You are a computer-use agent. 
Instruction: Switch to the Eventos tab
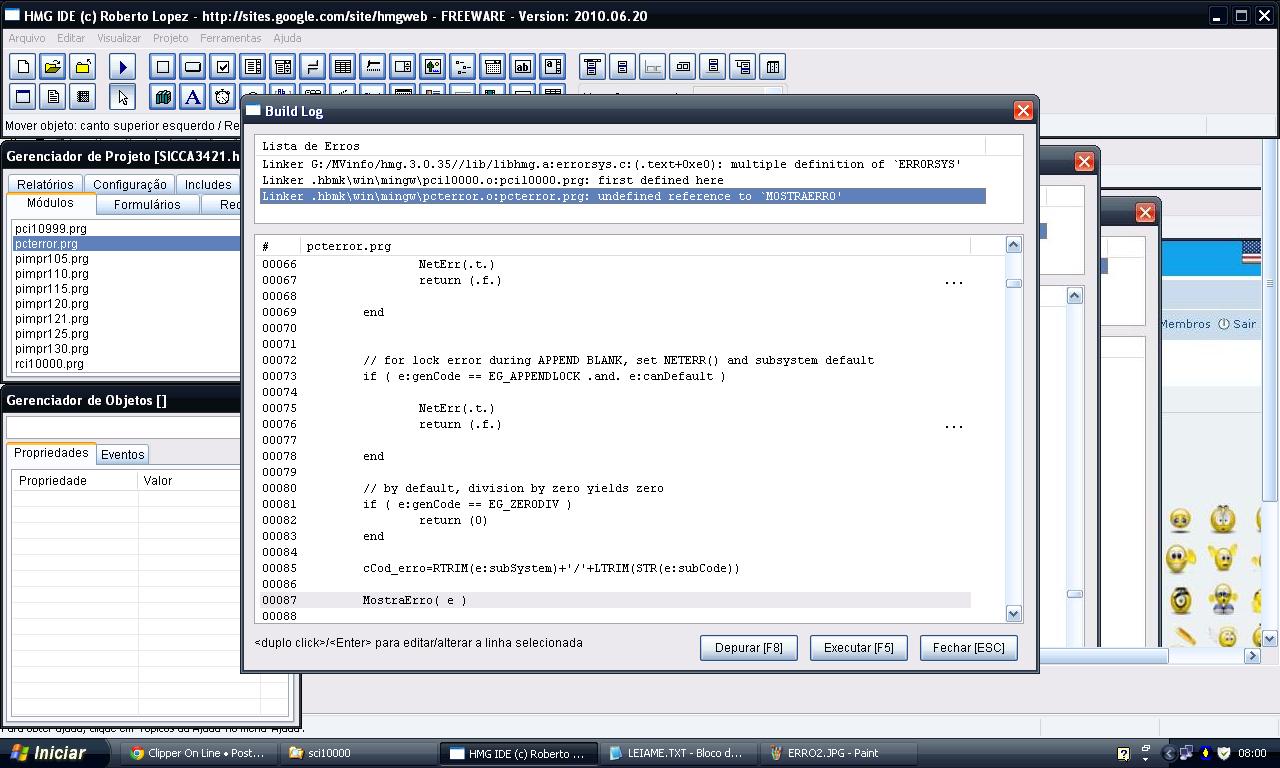[123, 454]
